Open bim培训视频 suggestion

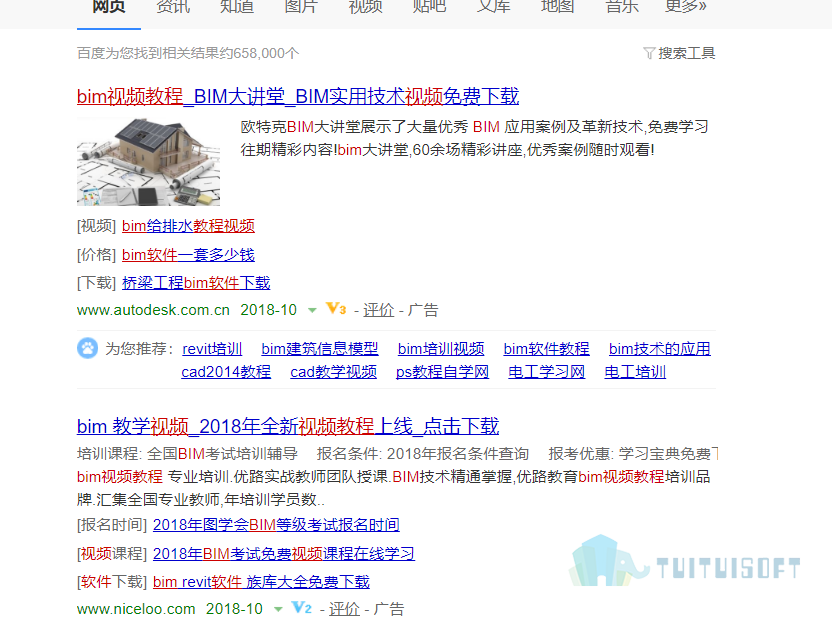[x=441, y=349]
